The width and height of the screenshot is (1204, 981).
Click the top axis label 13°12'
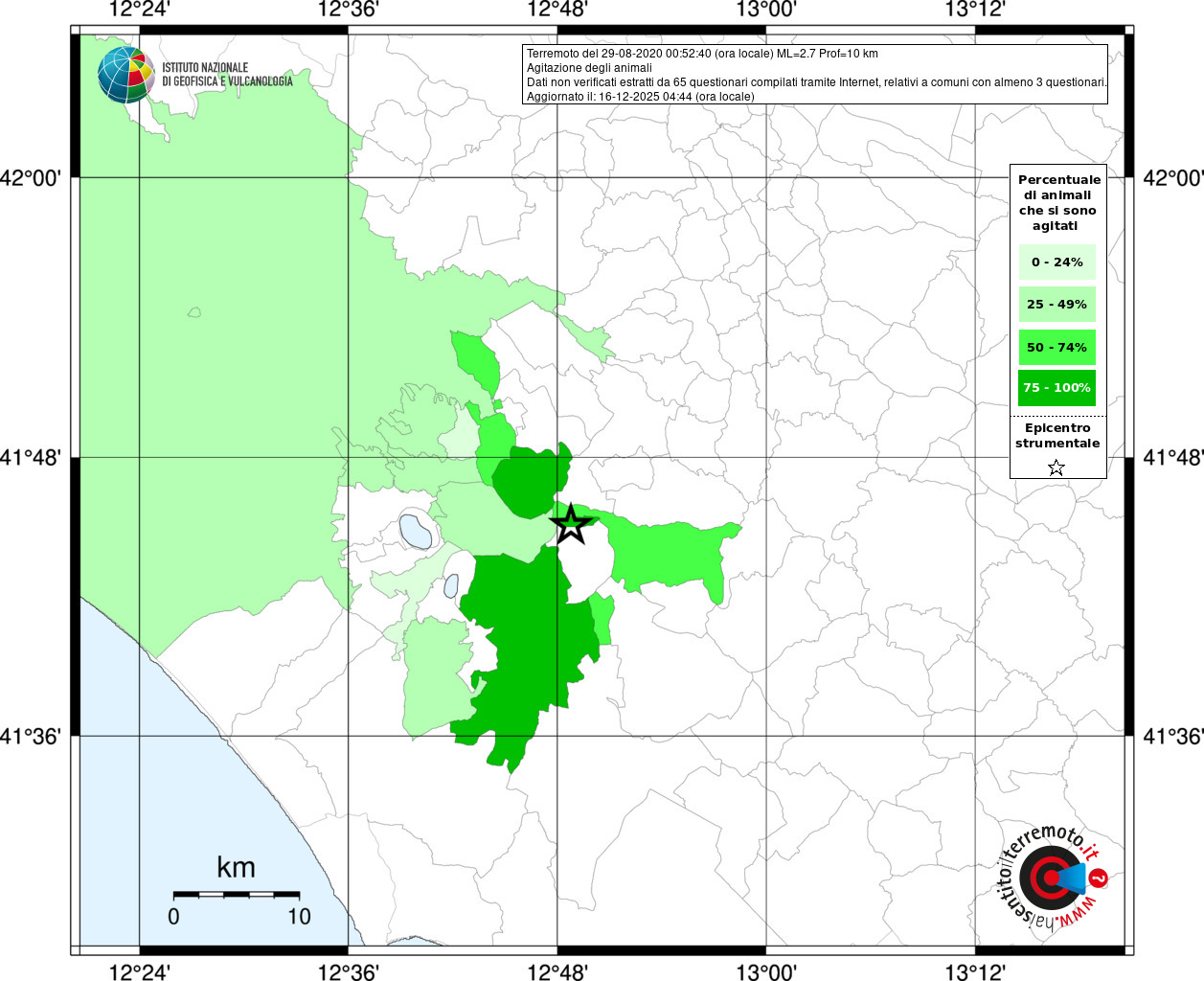[975, 10]
